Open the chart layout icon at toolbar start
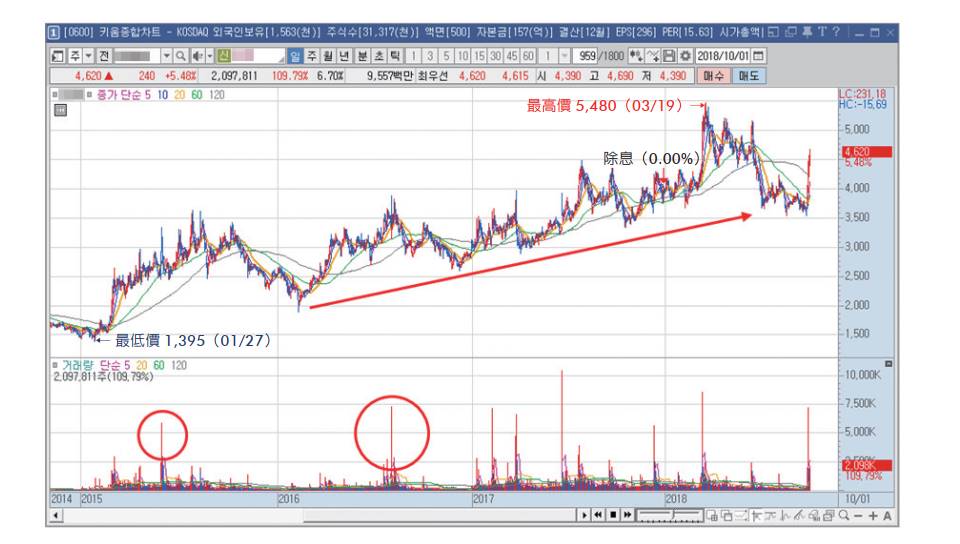The height and width of the screenshot is (544, 960). click(58, 56)
